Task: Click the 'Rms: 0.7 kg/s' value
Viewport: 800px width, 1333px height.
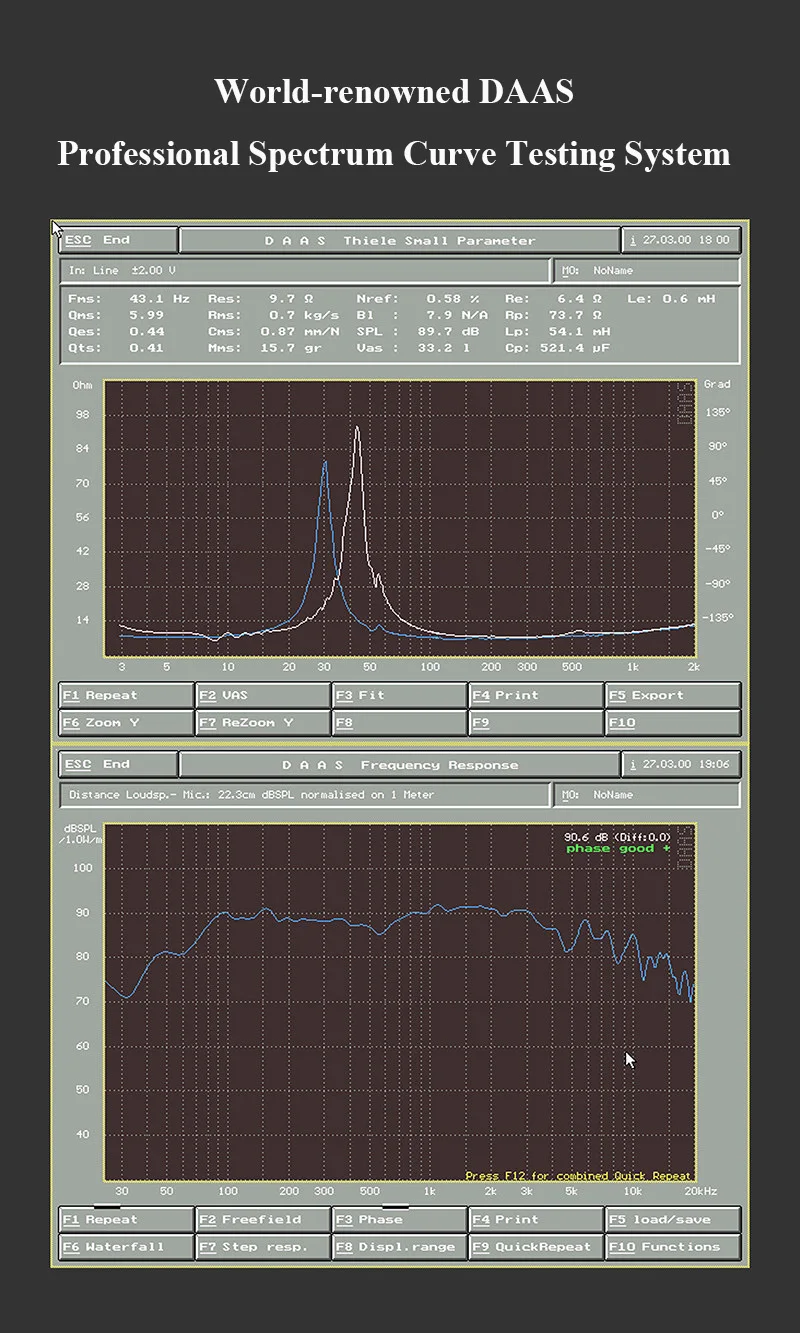Action: (x=274, y=315)
